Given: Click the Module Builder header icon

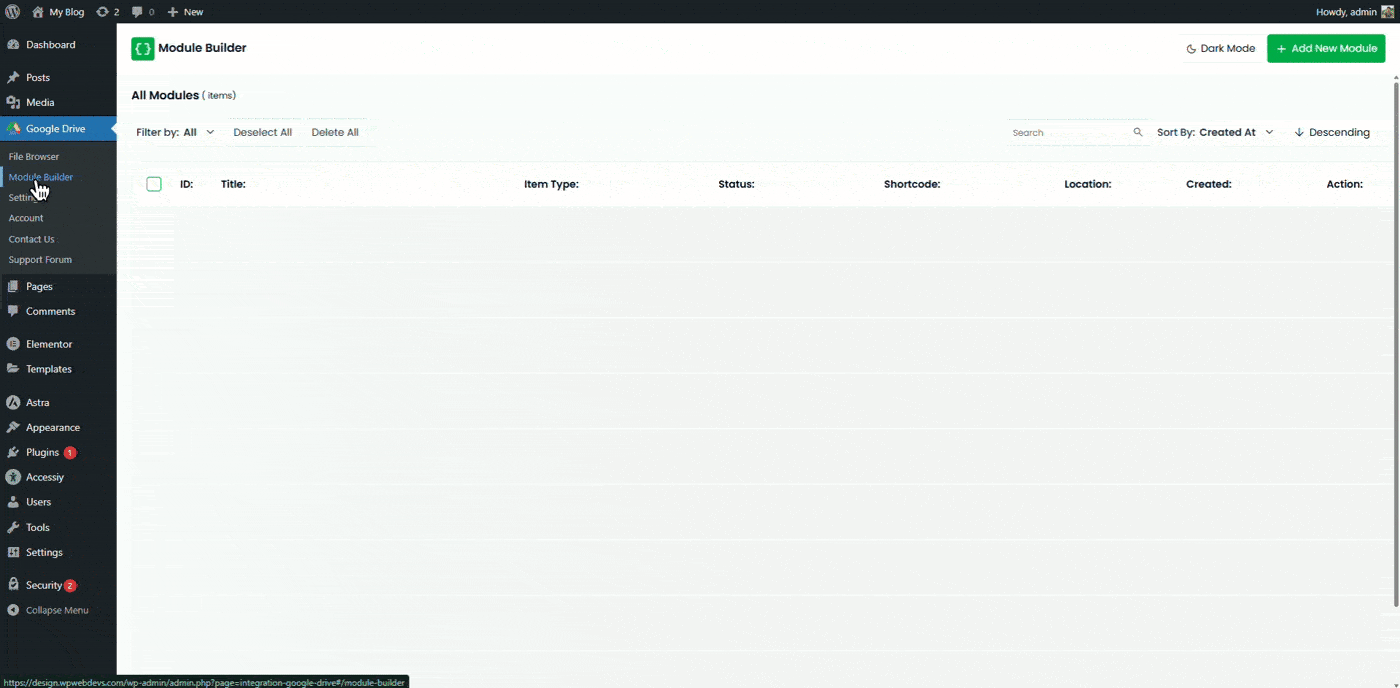Looking at the screenshot, I should (x=142, y=47).
